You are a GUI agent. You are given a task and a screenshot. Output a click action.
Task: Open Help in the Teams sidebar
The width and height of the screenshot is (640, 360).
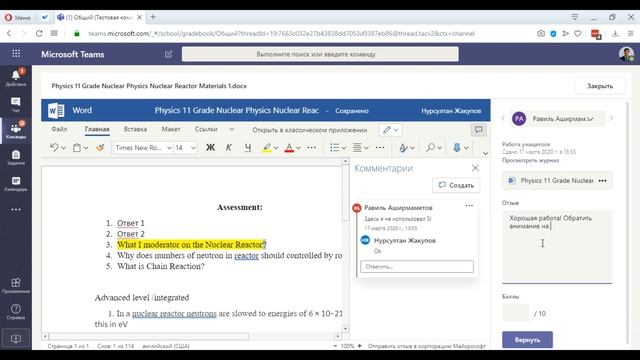tap(16, 311)
